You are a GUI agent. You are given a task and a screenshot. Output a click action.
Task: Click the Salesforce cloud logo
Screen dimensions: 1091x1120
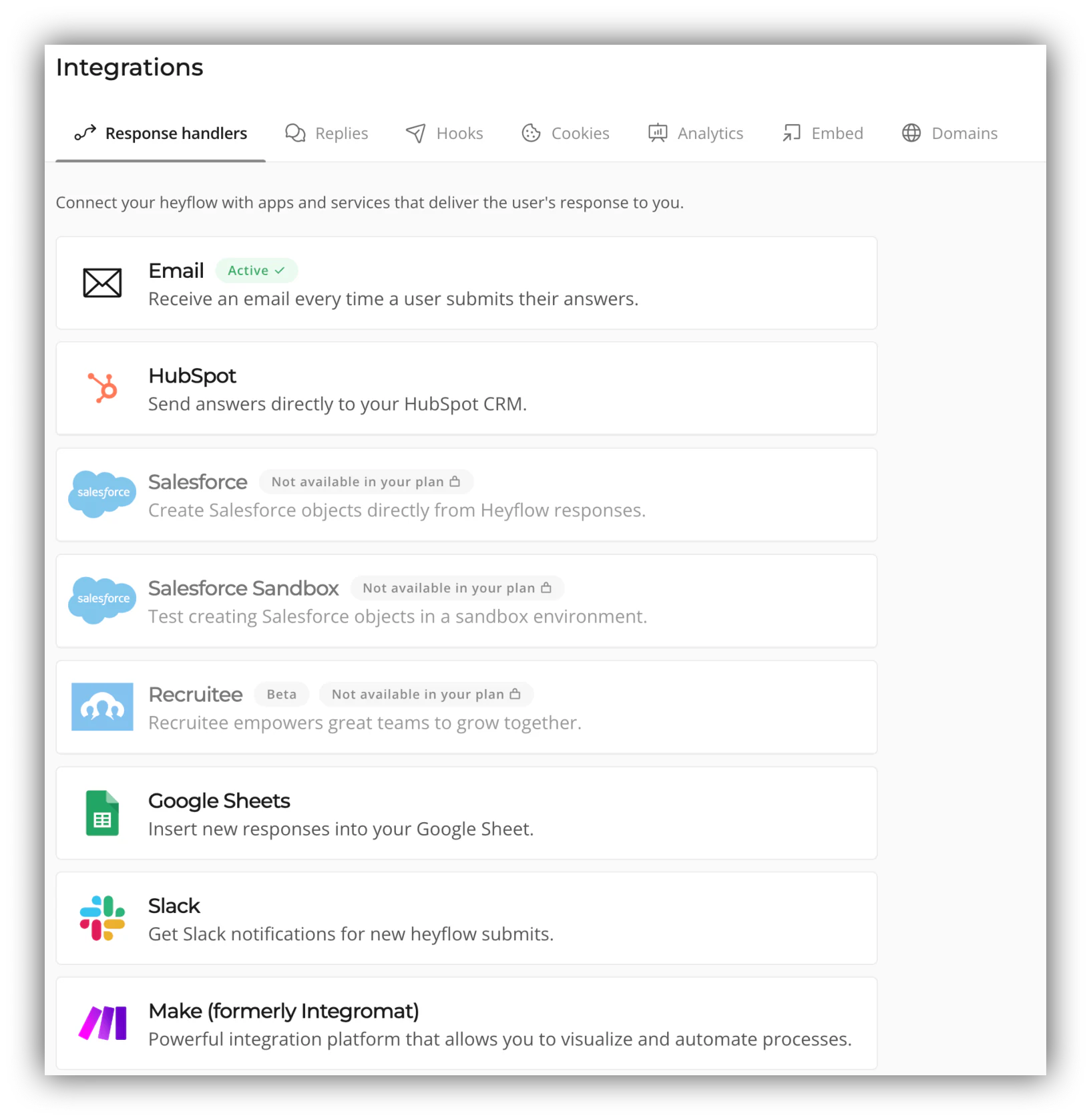point(102,494)
